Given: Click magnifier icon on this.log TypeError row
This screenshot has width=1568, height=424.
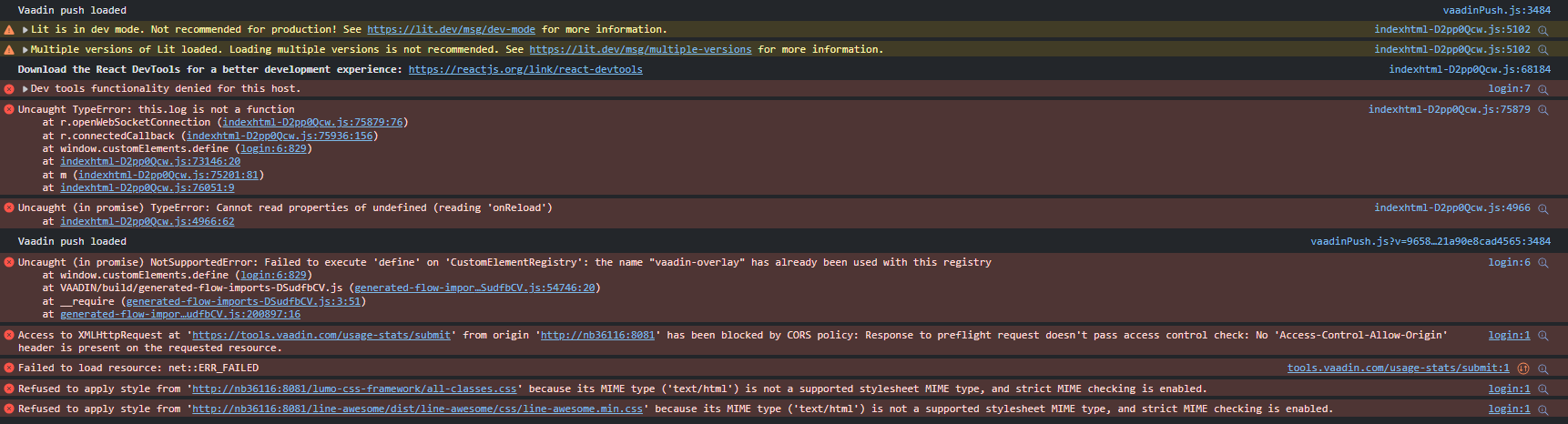Looking at the screenshot, I should click(x=1543, y=110).
